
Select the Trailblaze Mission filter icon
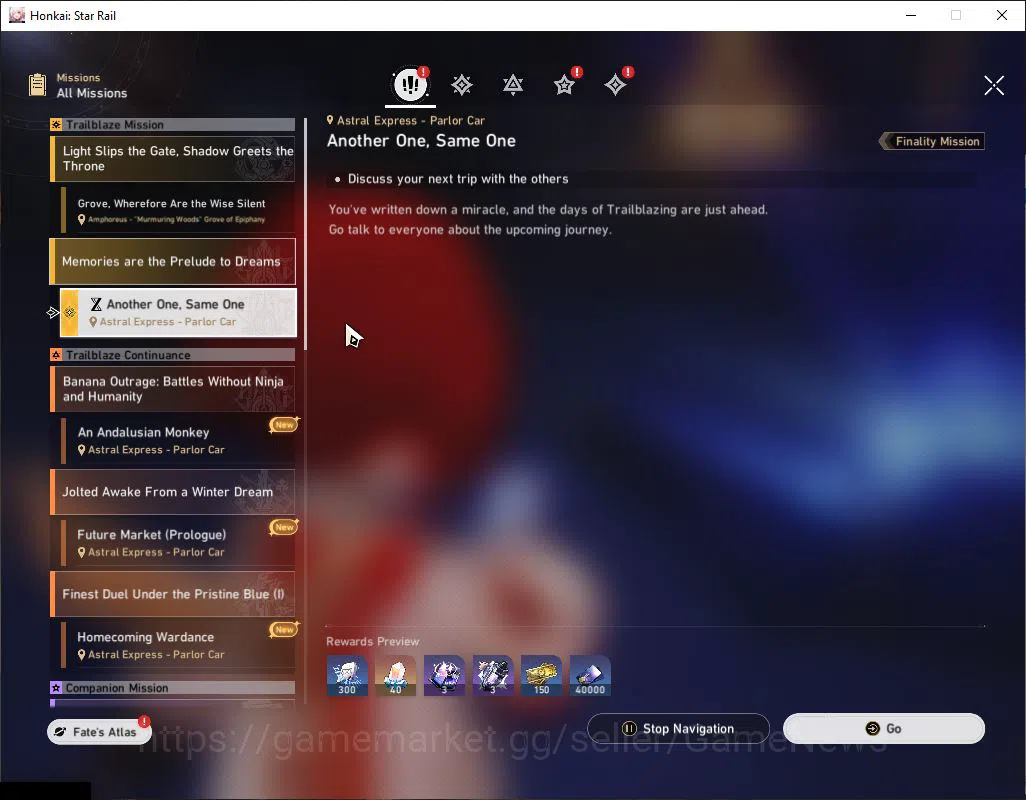461,84
